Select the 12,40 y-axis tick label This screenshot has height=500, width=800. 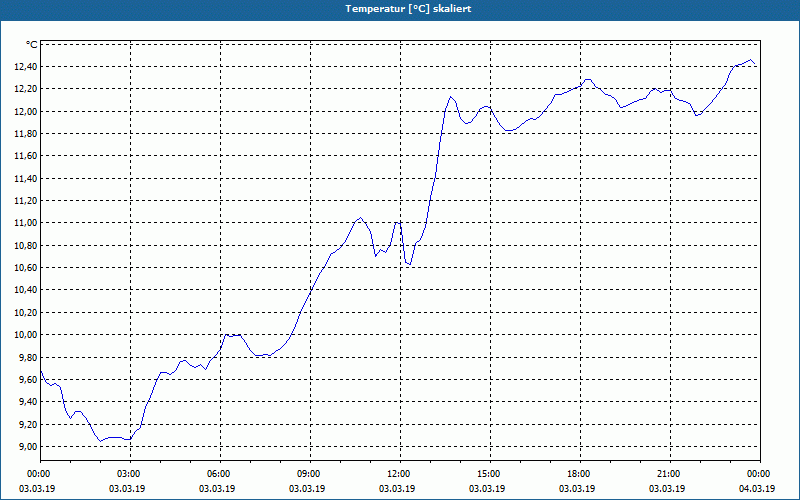tap(26, 67)
